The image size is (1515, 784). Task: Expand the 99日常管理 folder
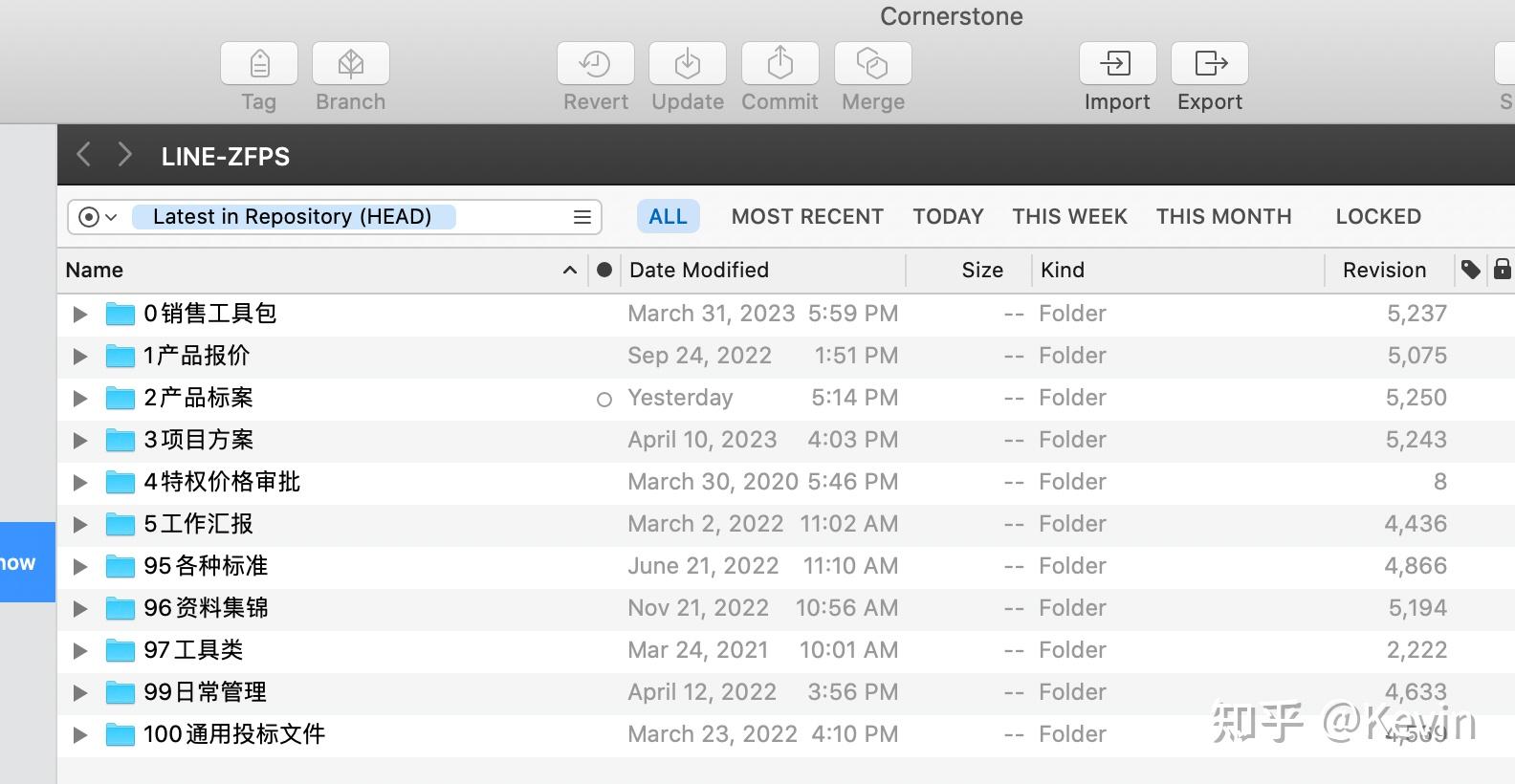coord(80,692)
